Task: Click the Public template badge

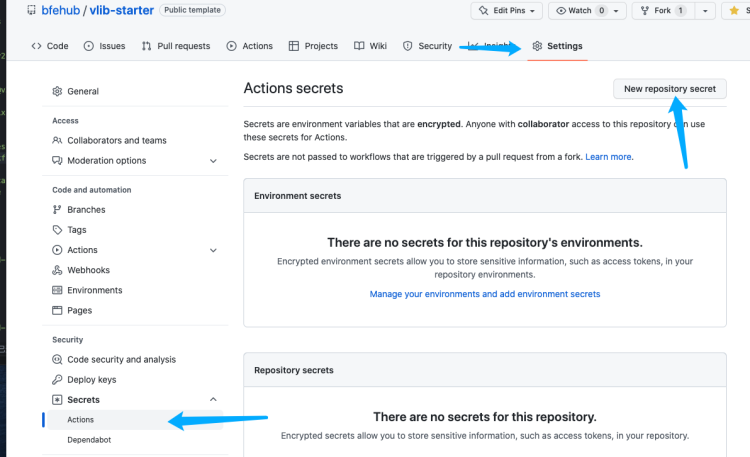Action: pos(192,10)
